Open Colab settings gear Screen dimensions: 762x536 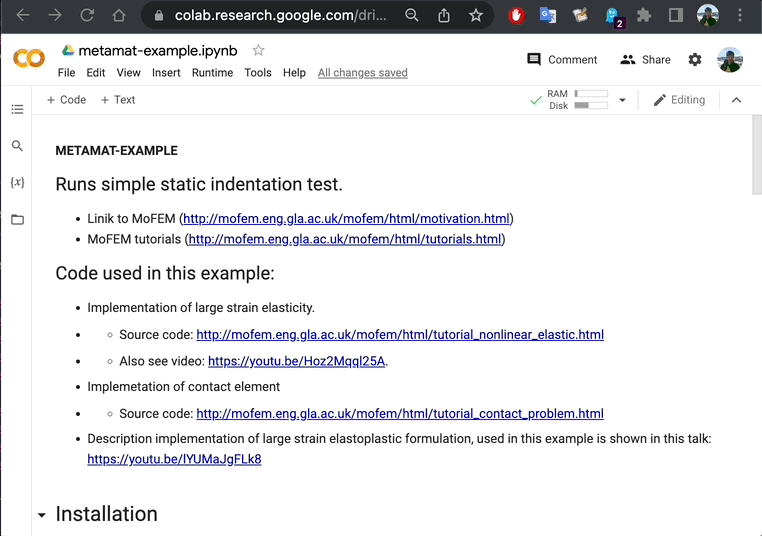click(695, 59)
